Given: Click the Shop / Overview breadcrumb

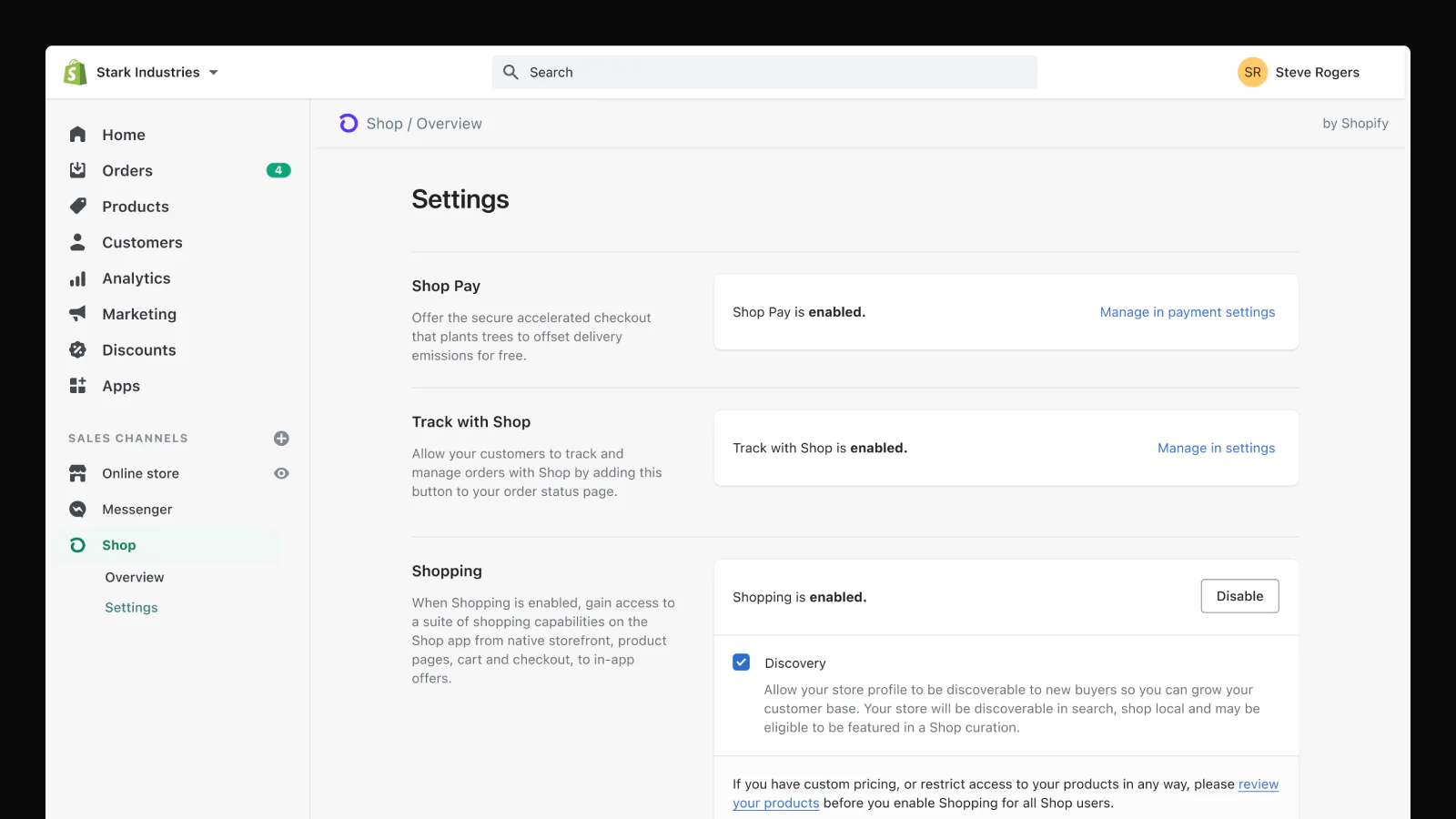Looking at the screenshot, I should click(x=424, y=124).
